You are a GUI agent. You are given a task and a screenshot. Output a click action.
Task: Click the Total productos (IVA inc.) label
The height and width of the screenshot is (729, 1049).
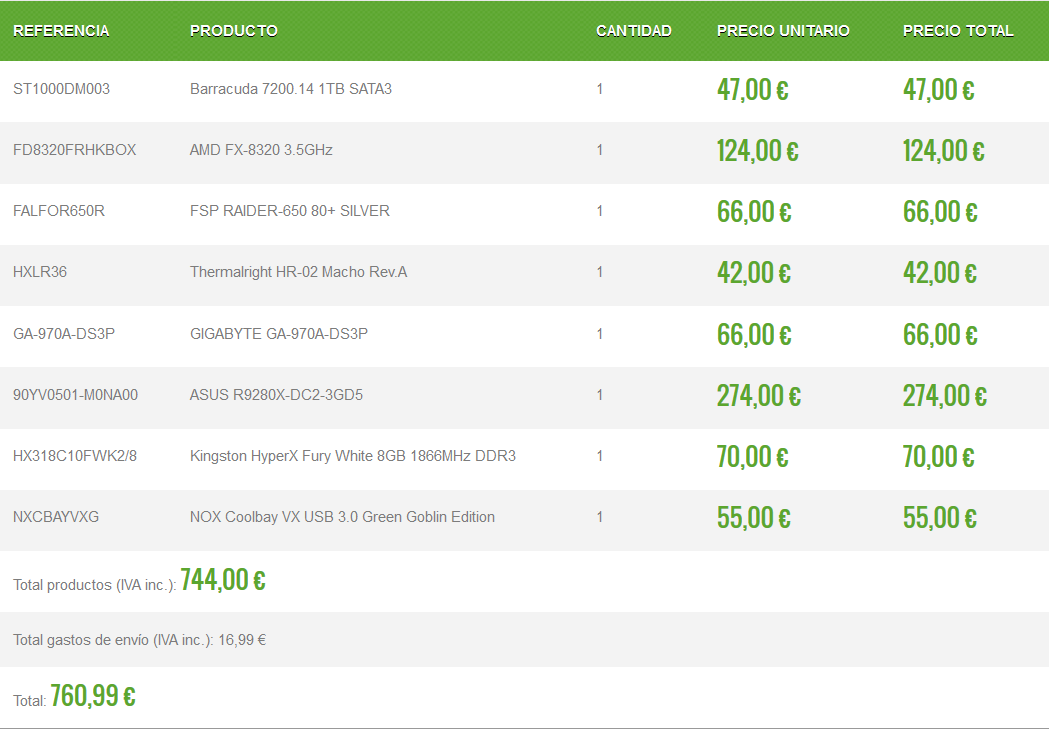pos(94,585)
